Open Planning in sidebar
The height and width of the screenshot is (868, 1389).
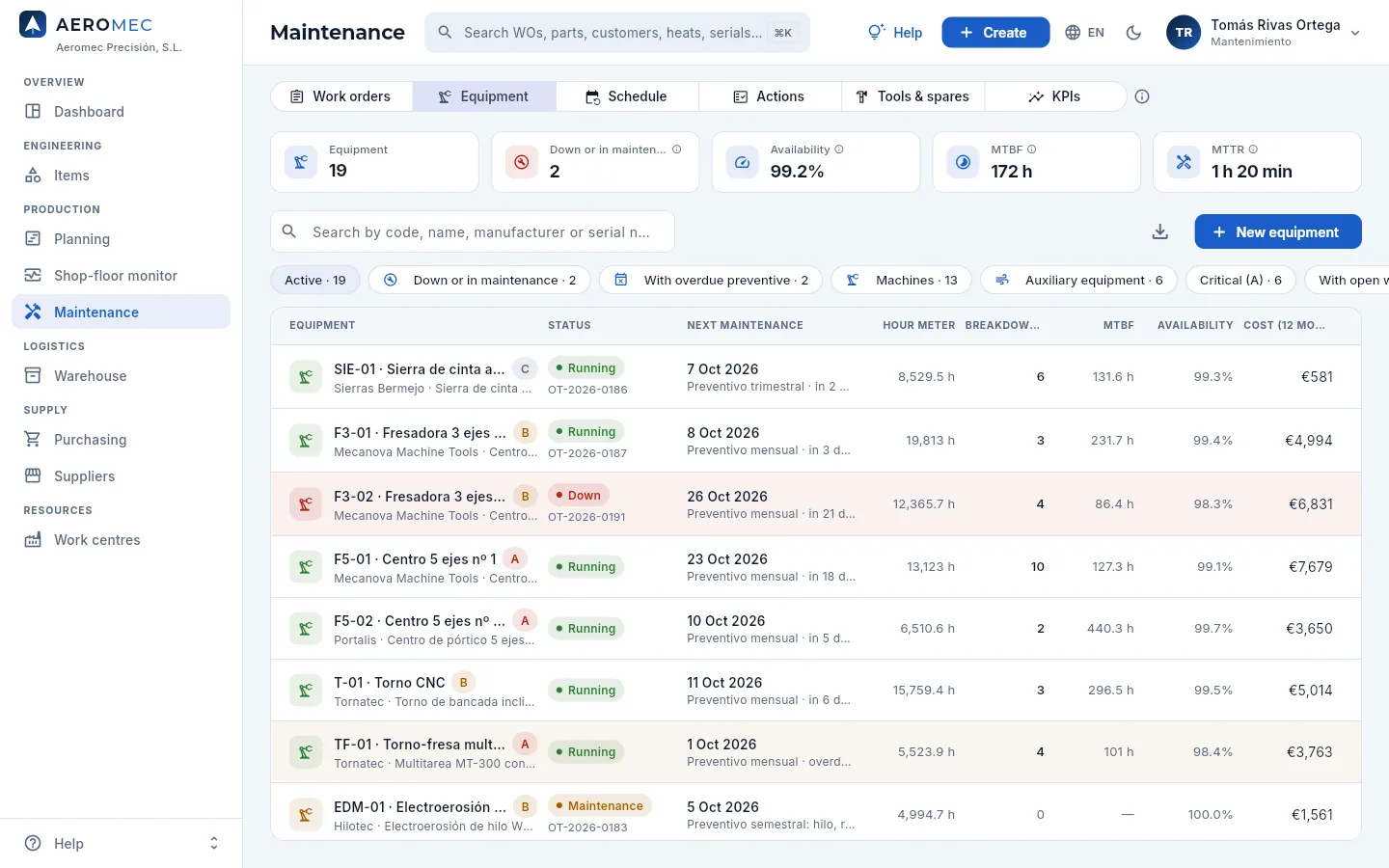(122, 239)
